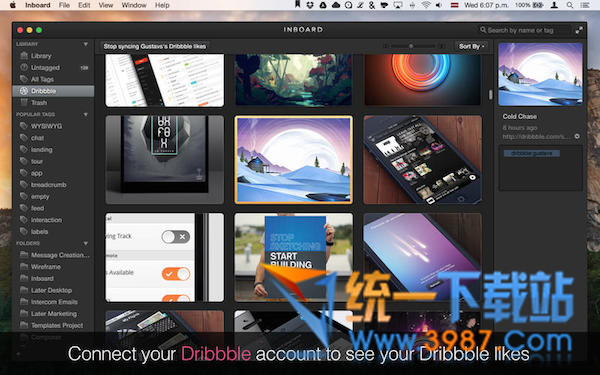Image resolution: width=600 pixels, height=375 pixels.
Task: Select the Cold Chase snowy landscape thumbnail
Action: [293, 160]
